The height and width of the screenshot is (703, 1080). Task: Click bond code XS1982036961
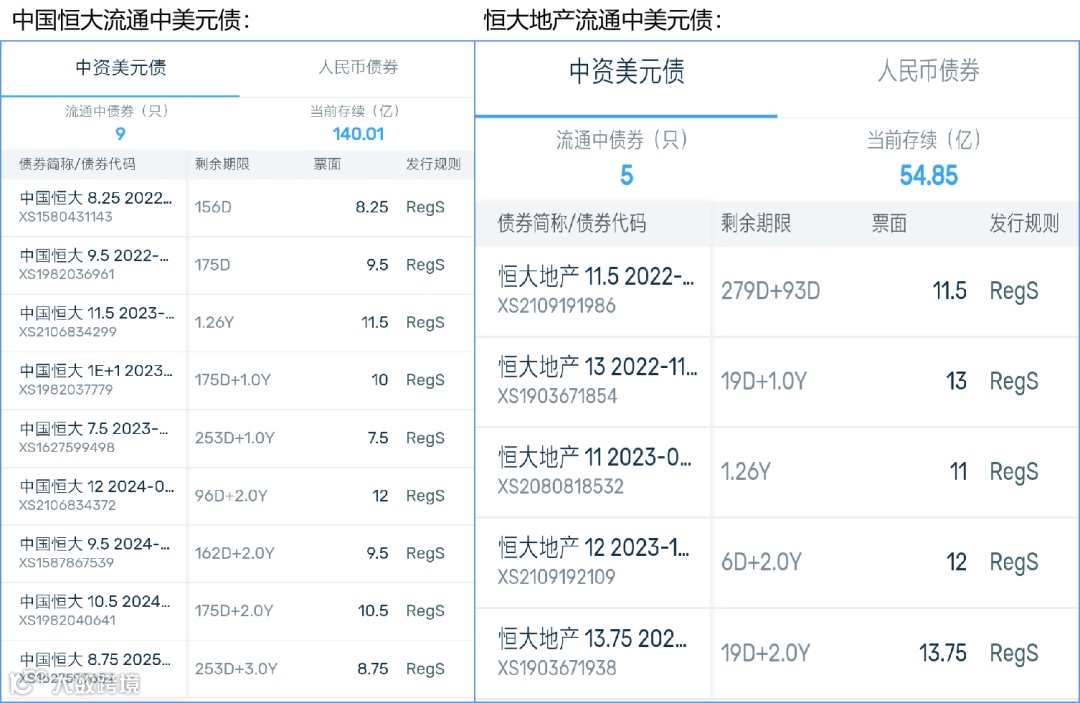tap(66, 274)
